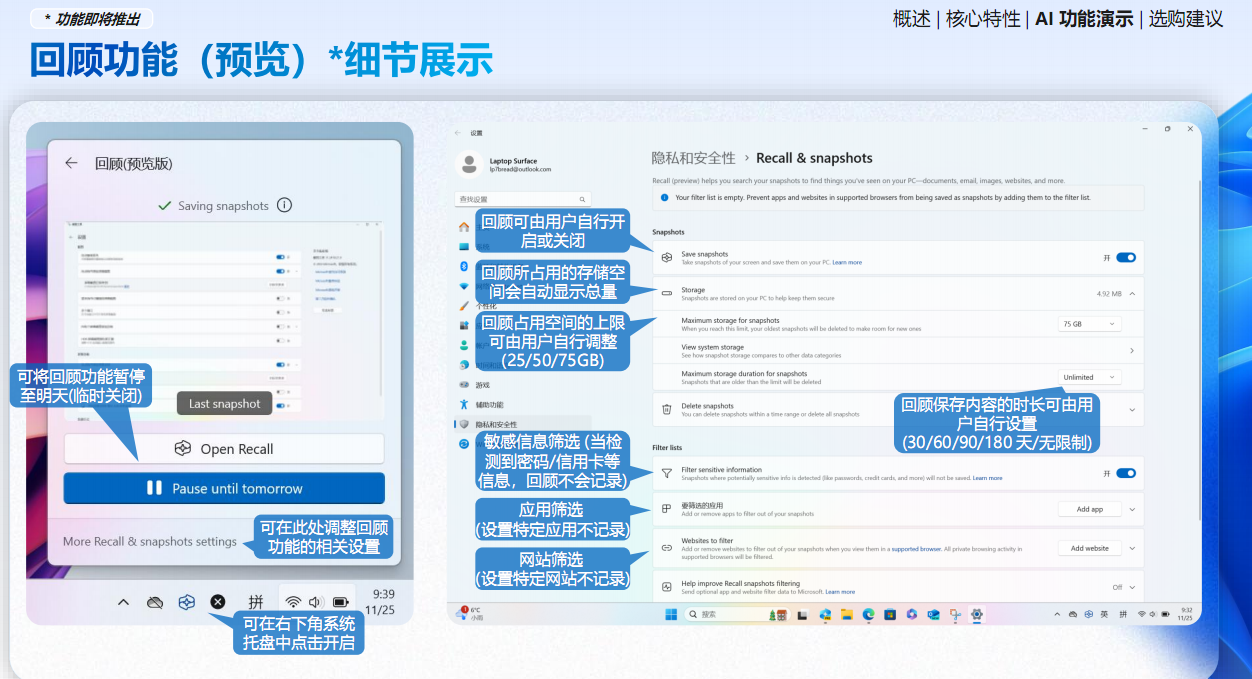Click the black X tray icon

(x=218, y=602)
